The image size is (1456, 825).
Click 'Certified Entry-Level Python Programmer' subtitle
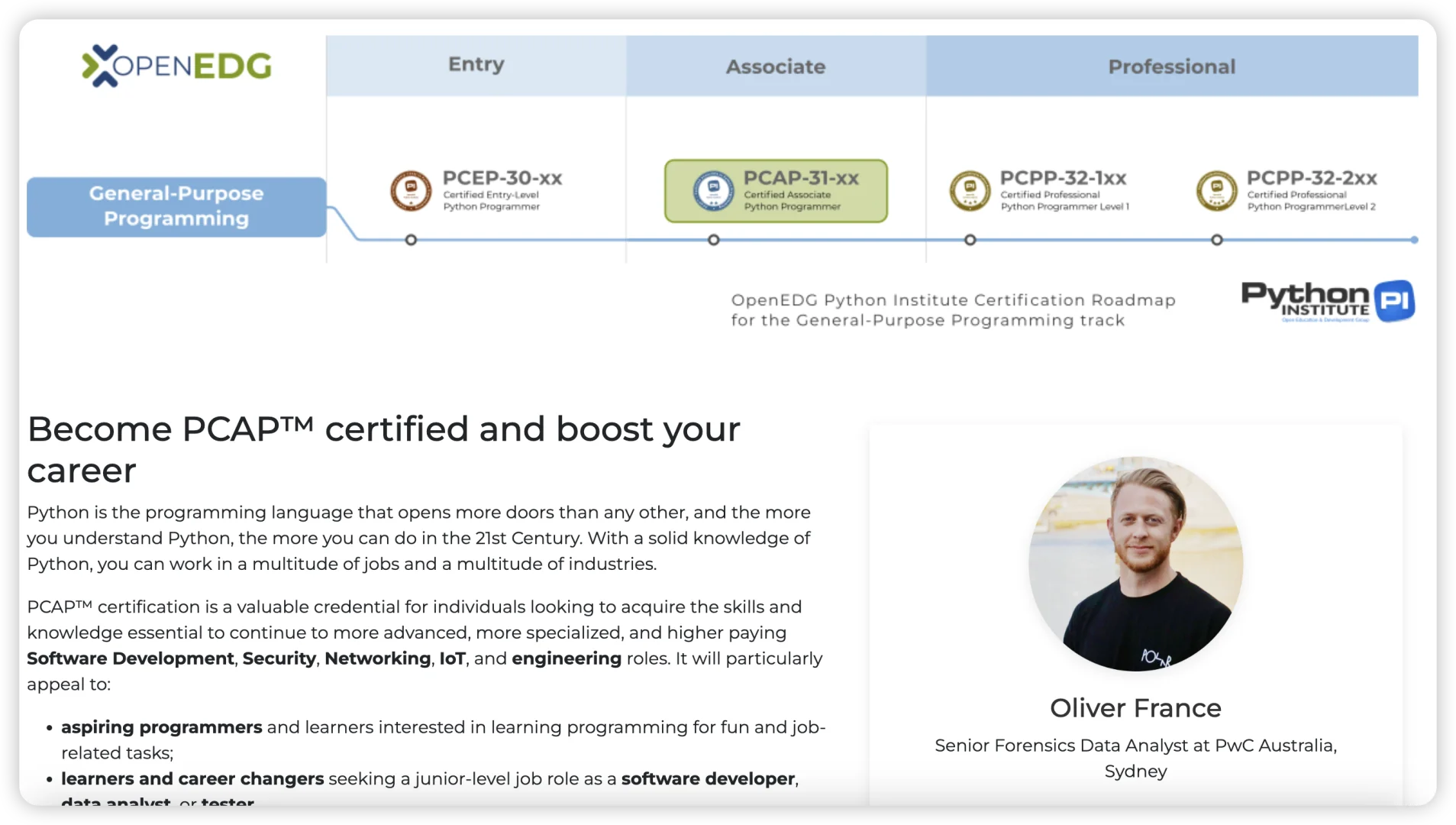pos(492,201)
